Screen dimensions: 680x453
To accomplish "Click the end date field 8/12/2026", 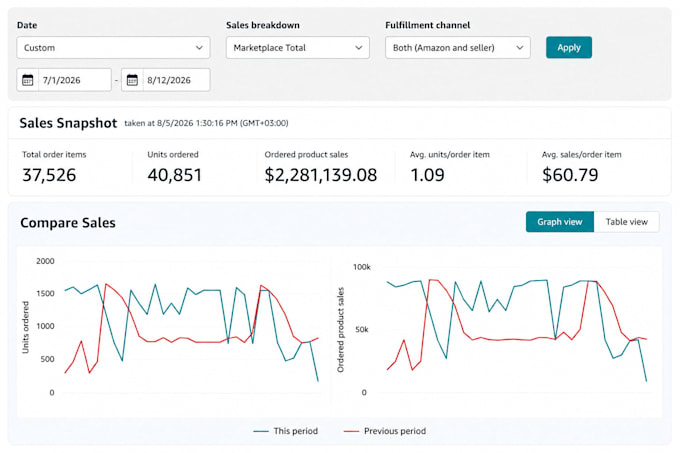I will point(177,80).
